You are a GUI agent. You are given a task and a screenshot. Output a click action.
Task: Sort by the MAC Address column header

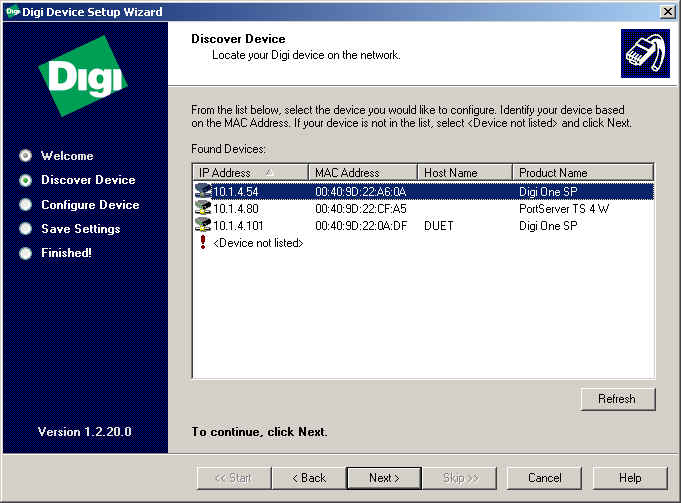pos(363,172)
